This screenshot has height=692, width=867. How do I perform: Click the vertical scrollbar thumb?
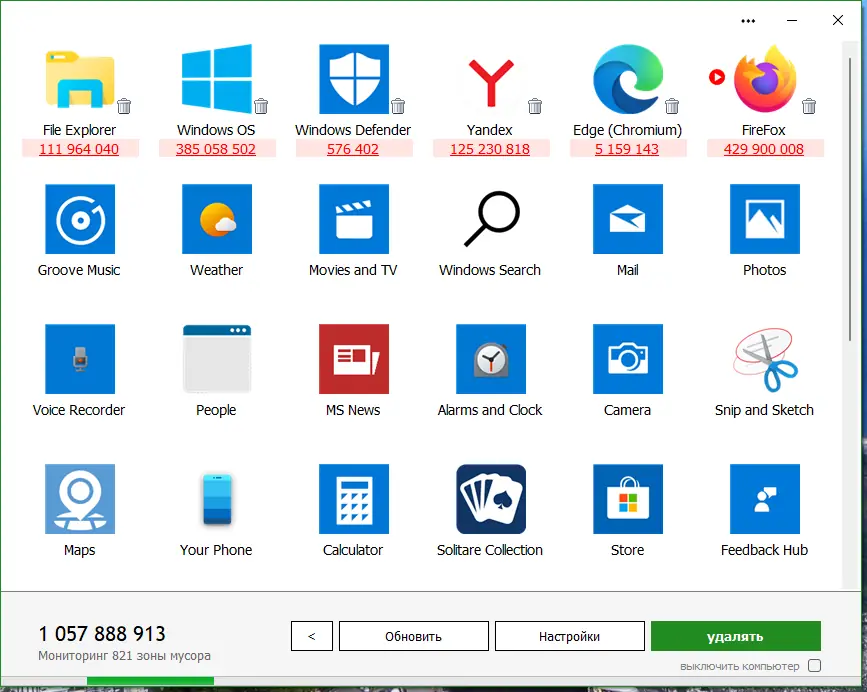click(850, 199)
